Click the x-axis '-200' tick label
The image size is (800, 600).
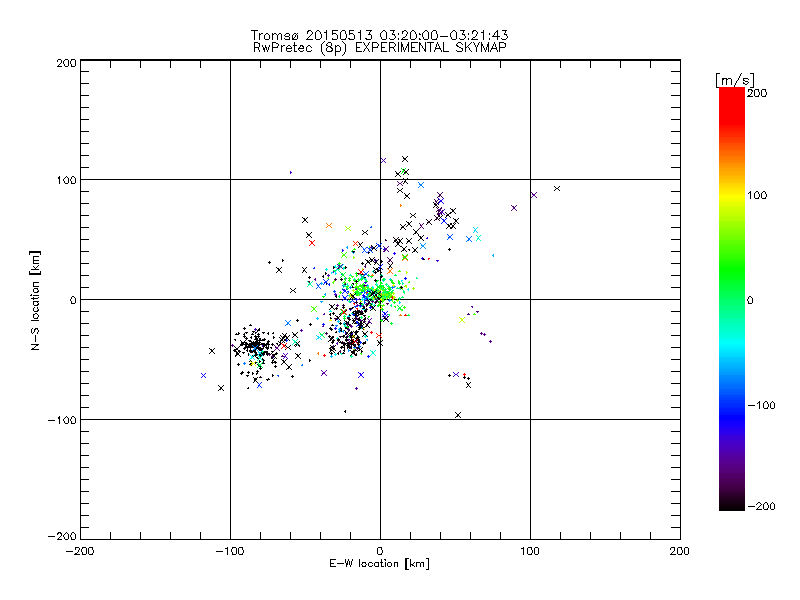(x=80, y=552)
